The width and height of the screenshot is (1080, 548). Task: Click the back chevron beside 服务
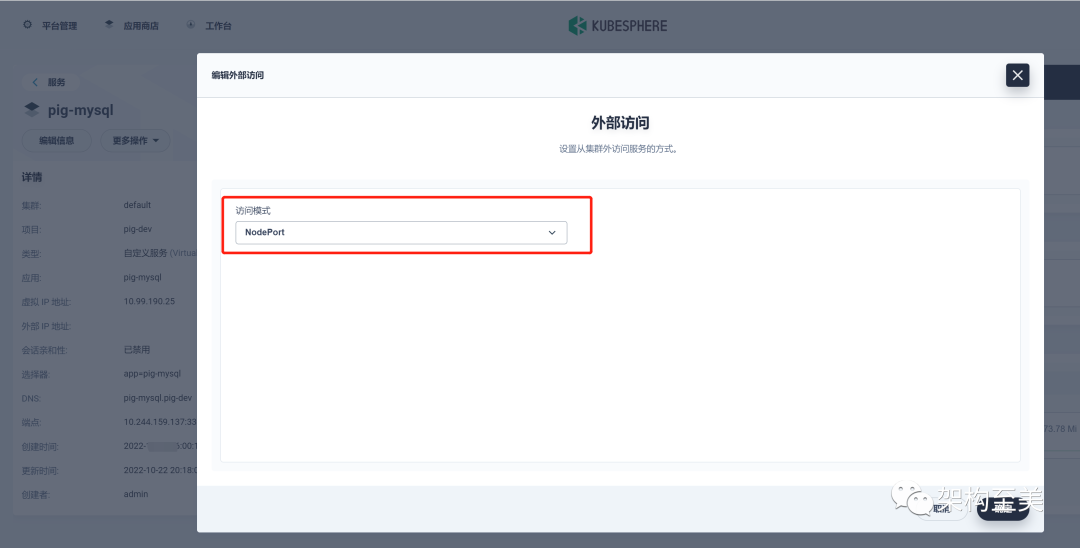pos(35,82)
